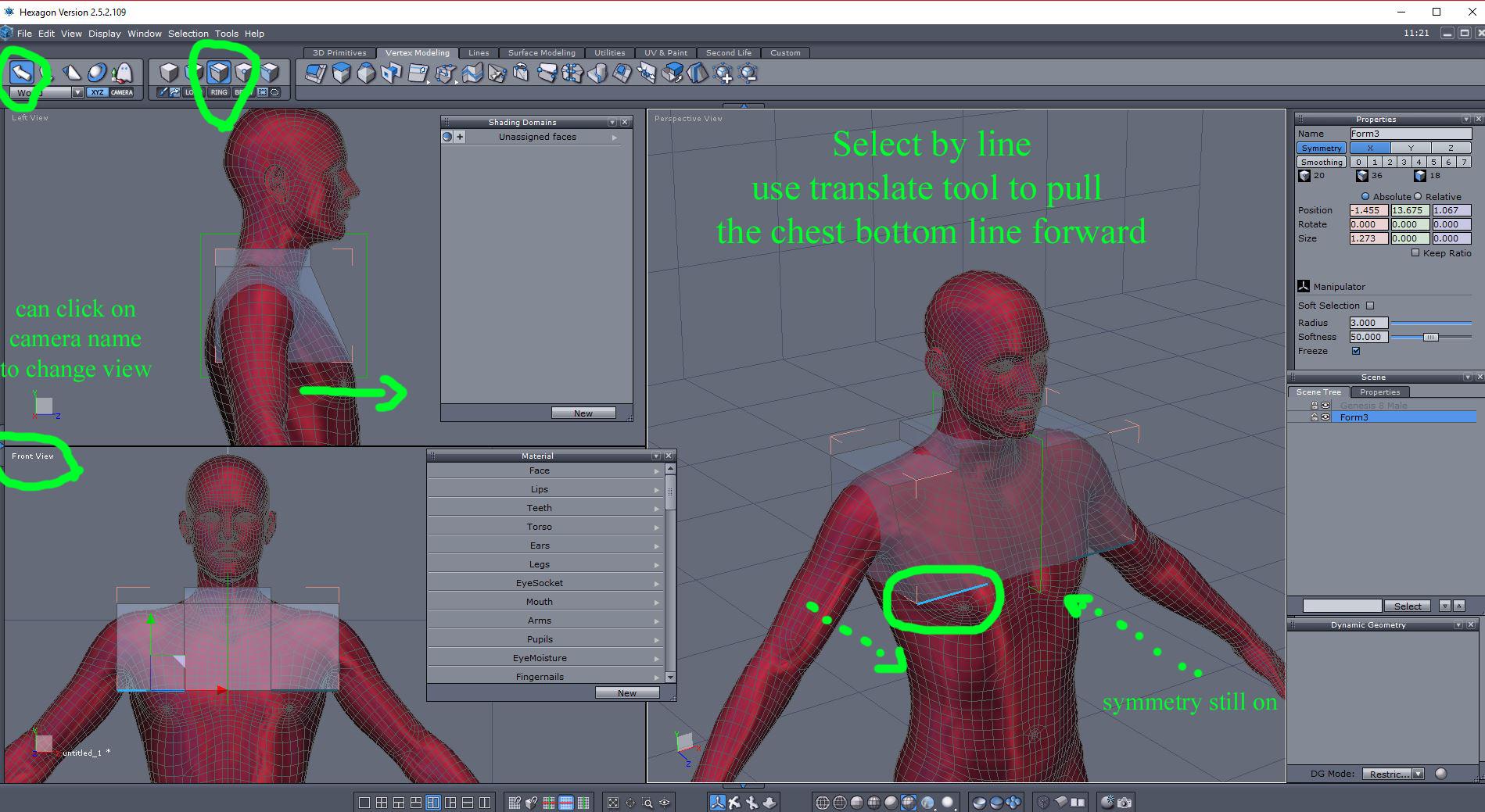Enable the Soft Selection checkbox

point(1370,306)
